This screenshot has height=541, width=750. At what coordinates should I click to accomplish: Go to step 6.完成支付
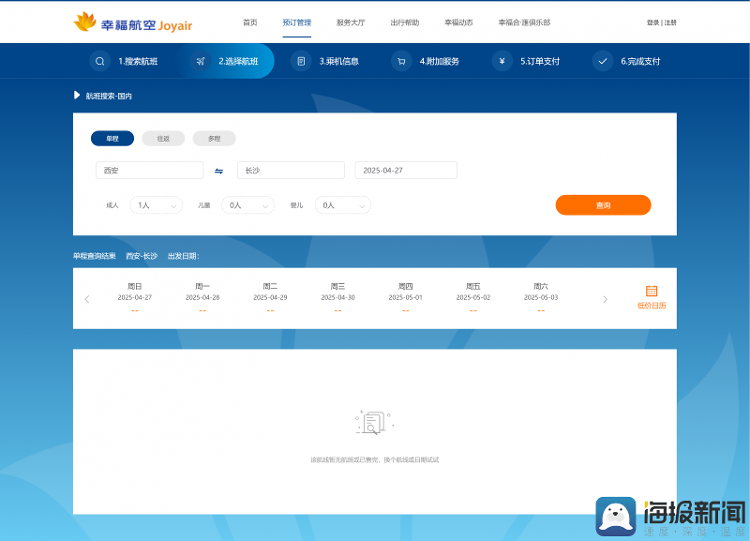640,61
